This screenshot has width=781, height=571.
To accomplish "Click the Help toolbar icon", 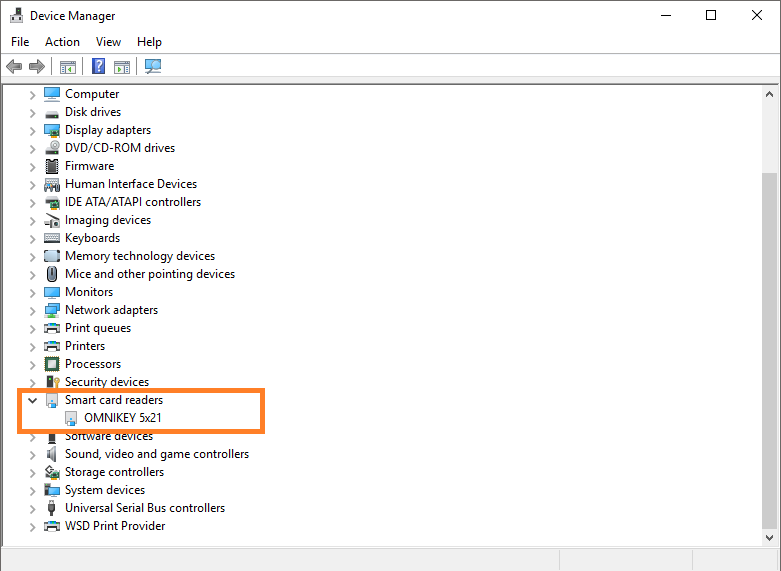I will point(99,67).
